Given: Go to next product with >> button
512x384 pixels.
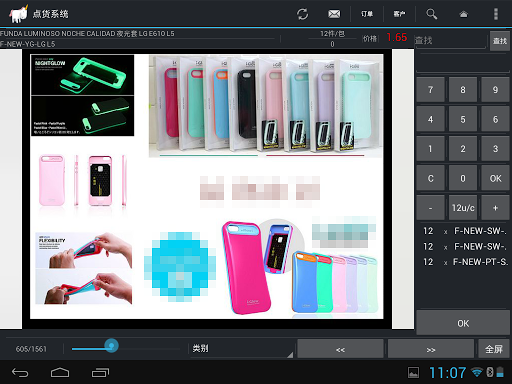Looking at the screenshot, I should tap(431, 349).
